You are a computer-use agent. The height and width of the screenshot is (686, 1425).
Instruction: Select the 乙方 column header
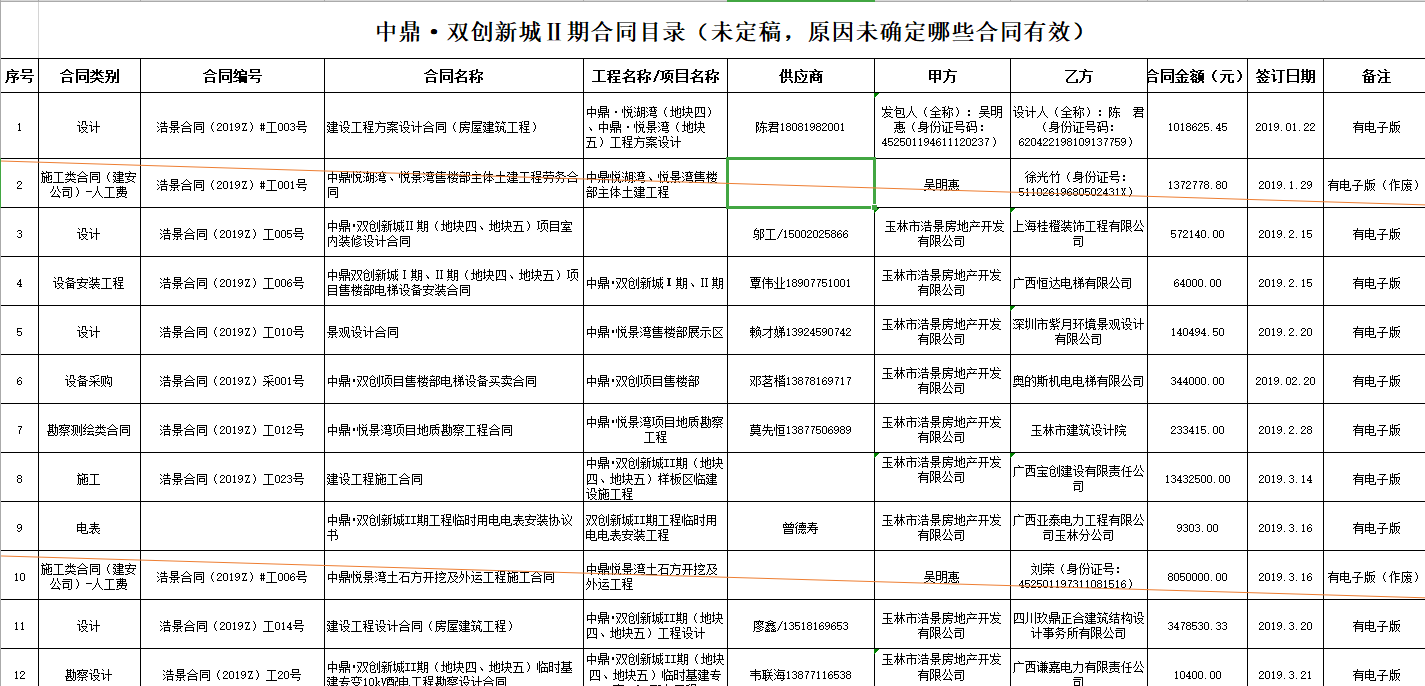coord(1079,76)
